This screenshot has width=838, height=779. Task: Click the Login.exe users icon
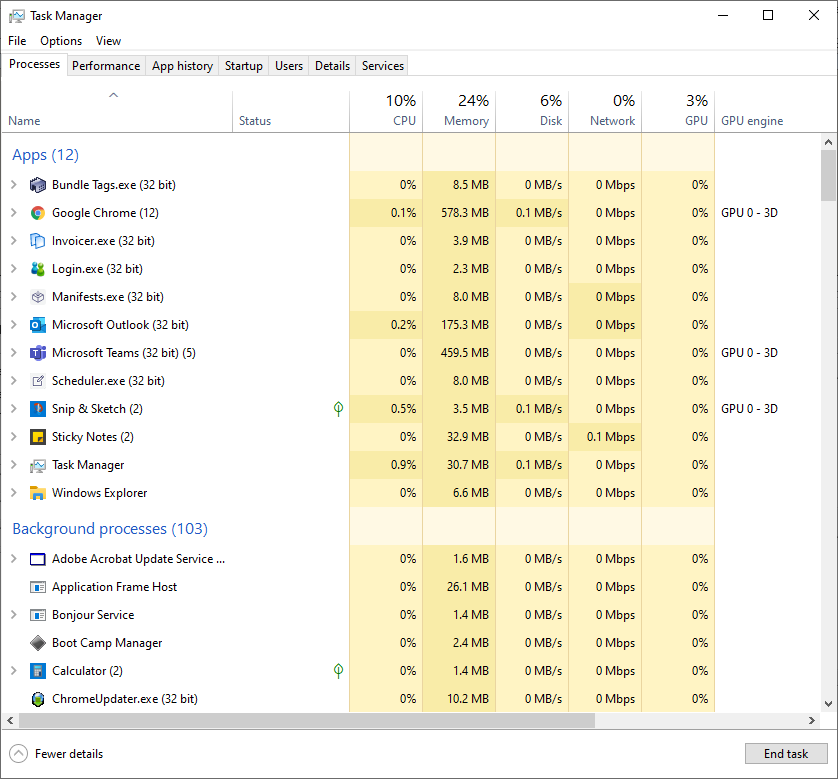[37, 269]
